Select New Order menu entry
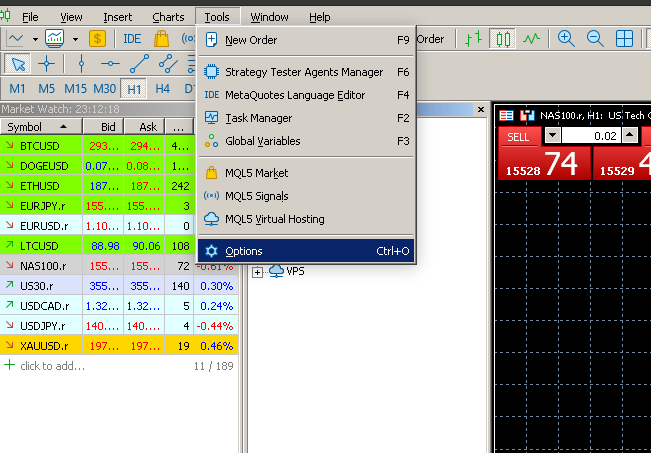 (x=306, y=40)
